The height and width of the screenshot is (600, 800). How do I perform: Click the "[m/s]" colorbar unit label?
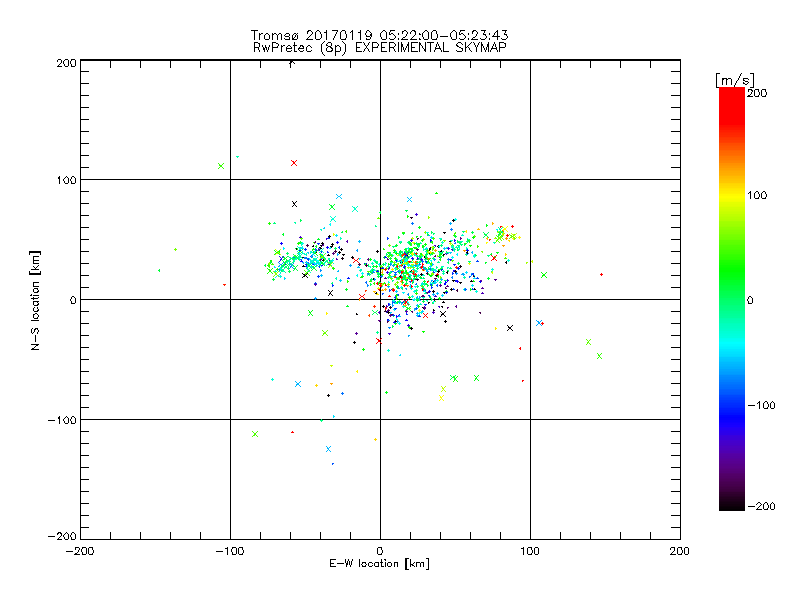coord(735,80)
